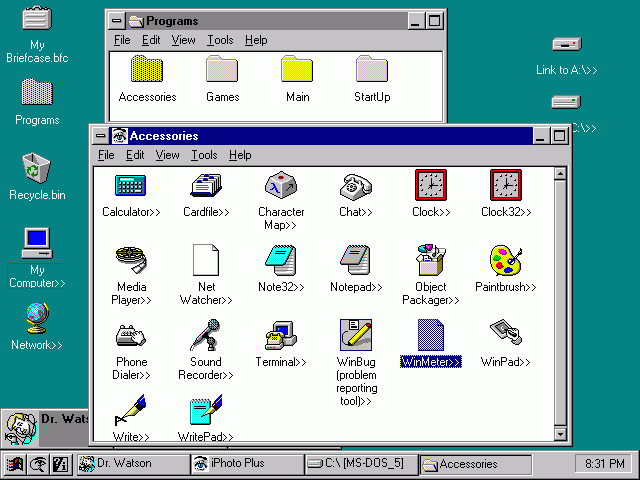The image size is (640, 480).
Task: Open Tools menu in Accessories window
Action: click(204, 155)
